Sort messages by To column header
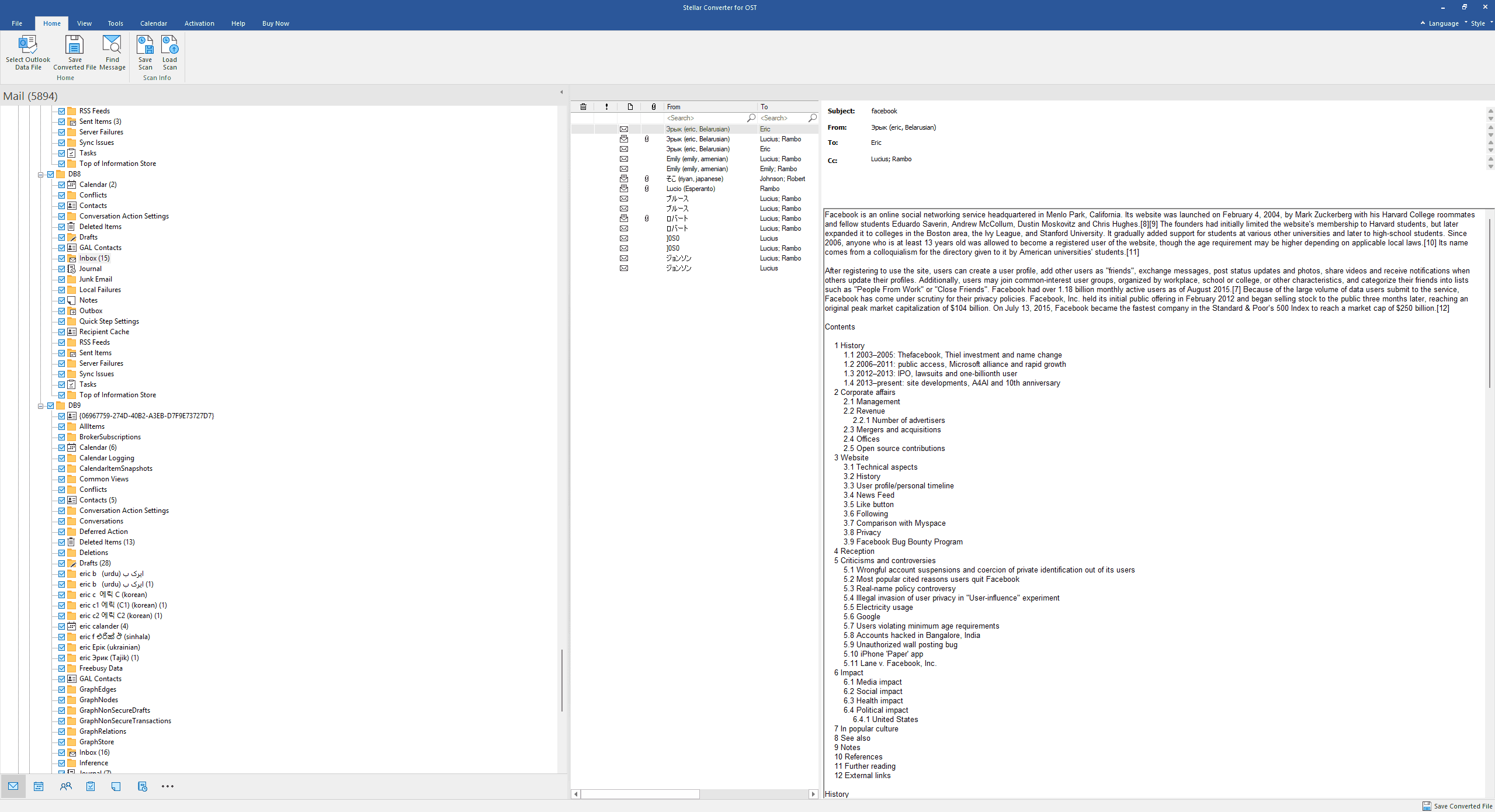 tap(788, 107)
